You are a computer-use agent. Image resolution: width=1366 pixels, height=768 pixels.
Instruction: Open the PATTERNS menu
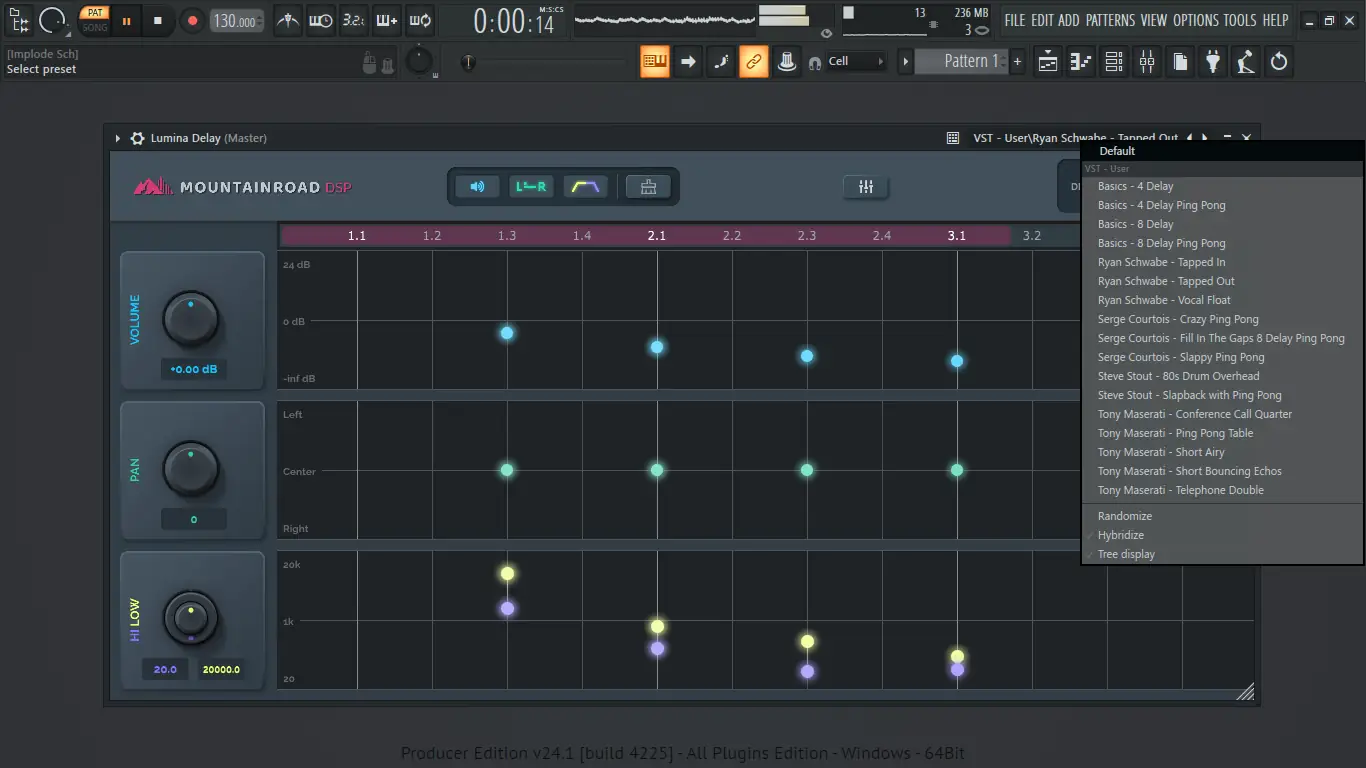pos(1110,20)
